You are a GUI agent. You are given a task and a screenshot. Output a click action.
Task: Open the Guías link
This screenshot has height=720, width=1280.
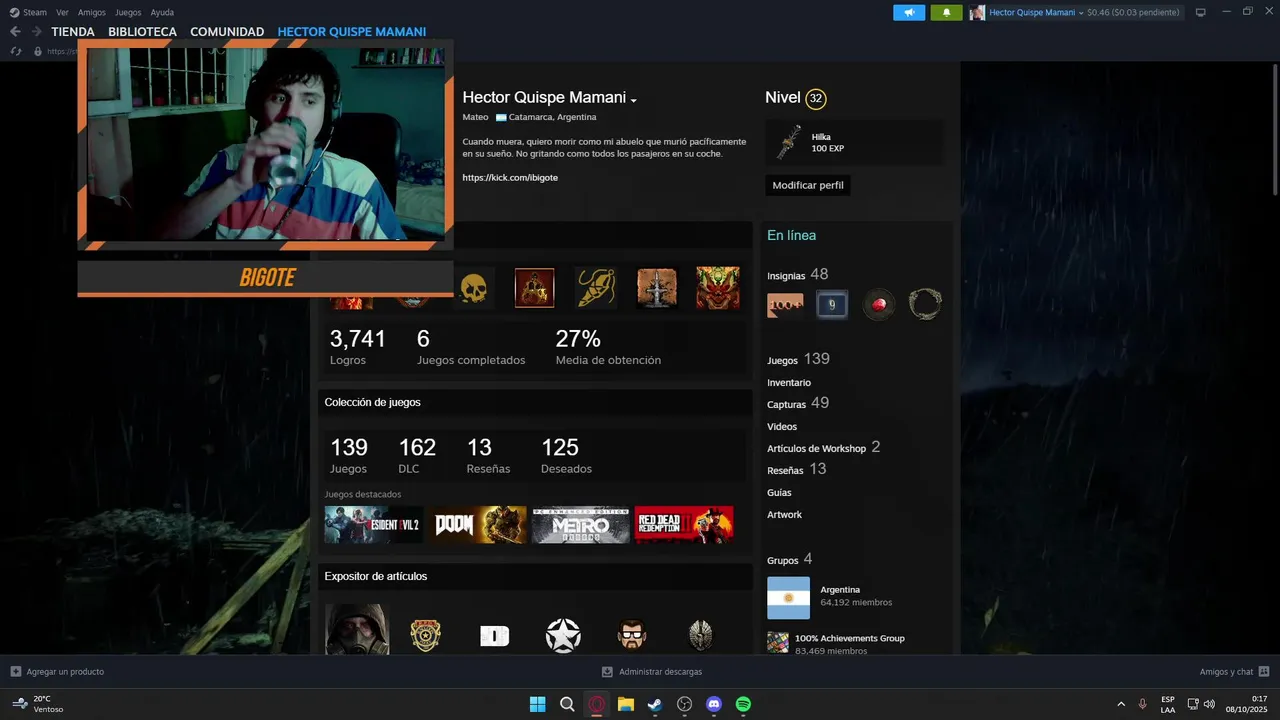coord(779,493)
